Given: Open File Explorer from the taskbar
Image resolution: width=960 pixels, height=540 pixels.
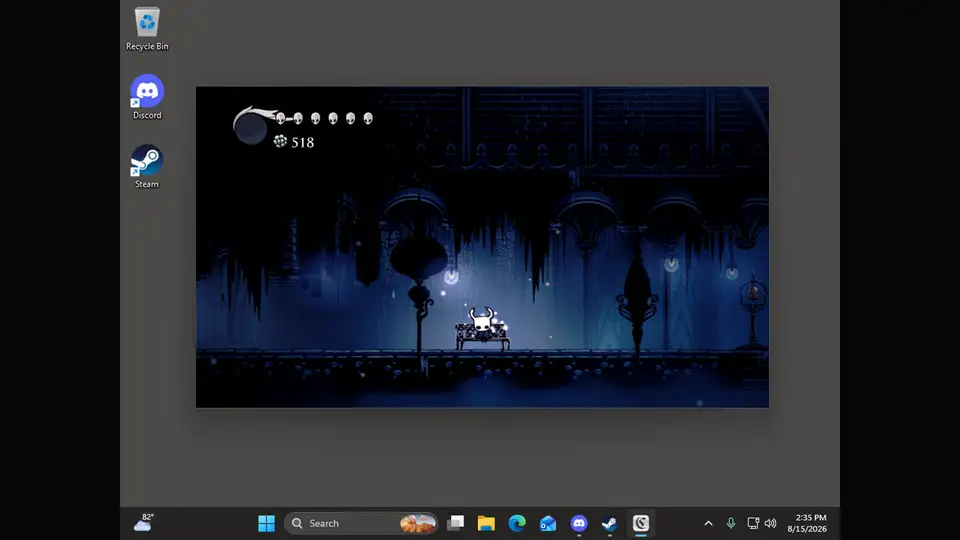Looking at the screenshot, I should tap(486, 523).
